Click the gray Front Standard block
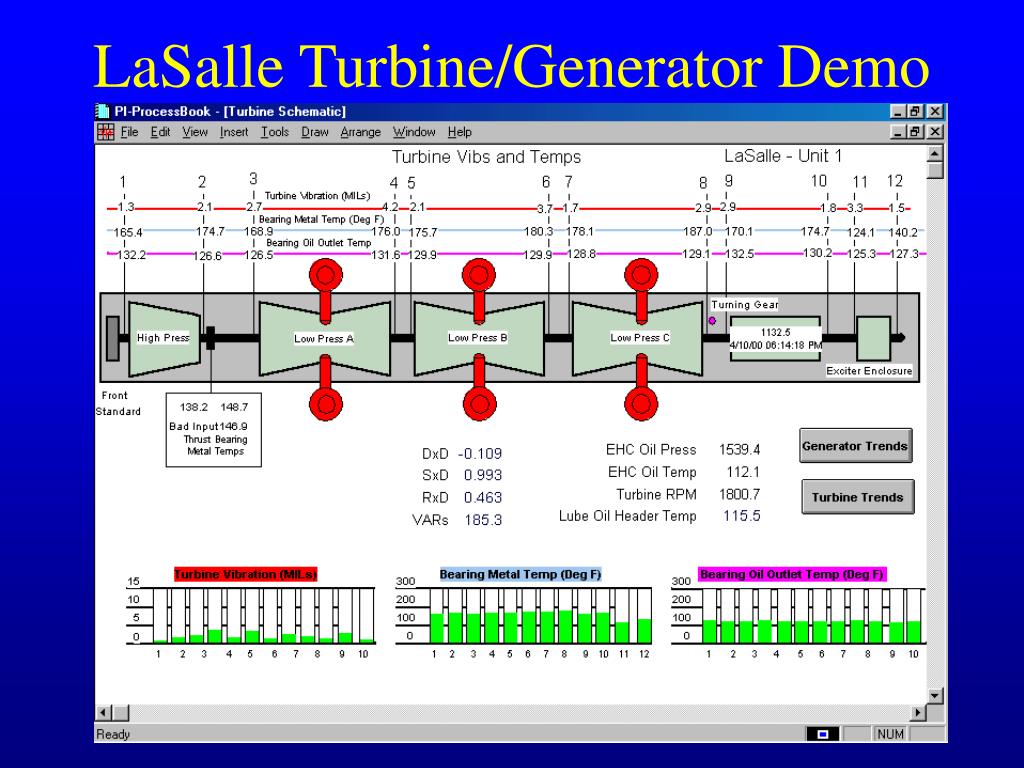 pos(113,338)
